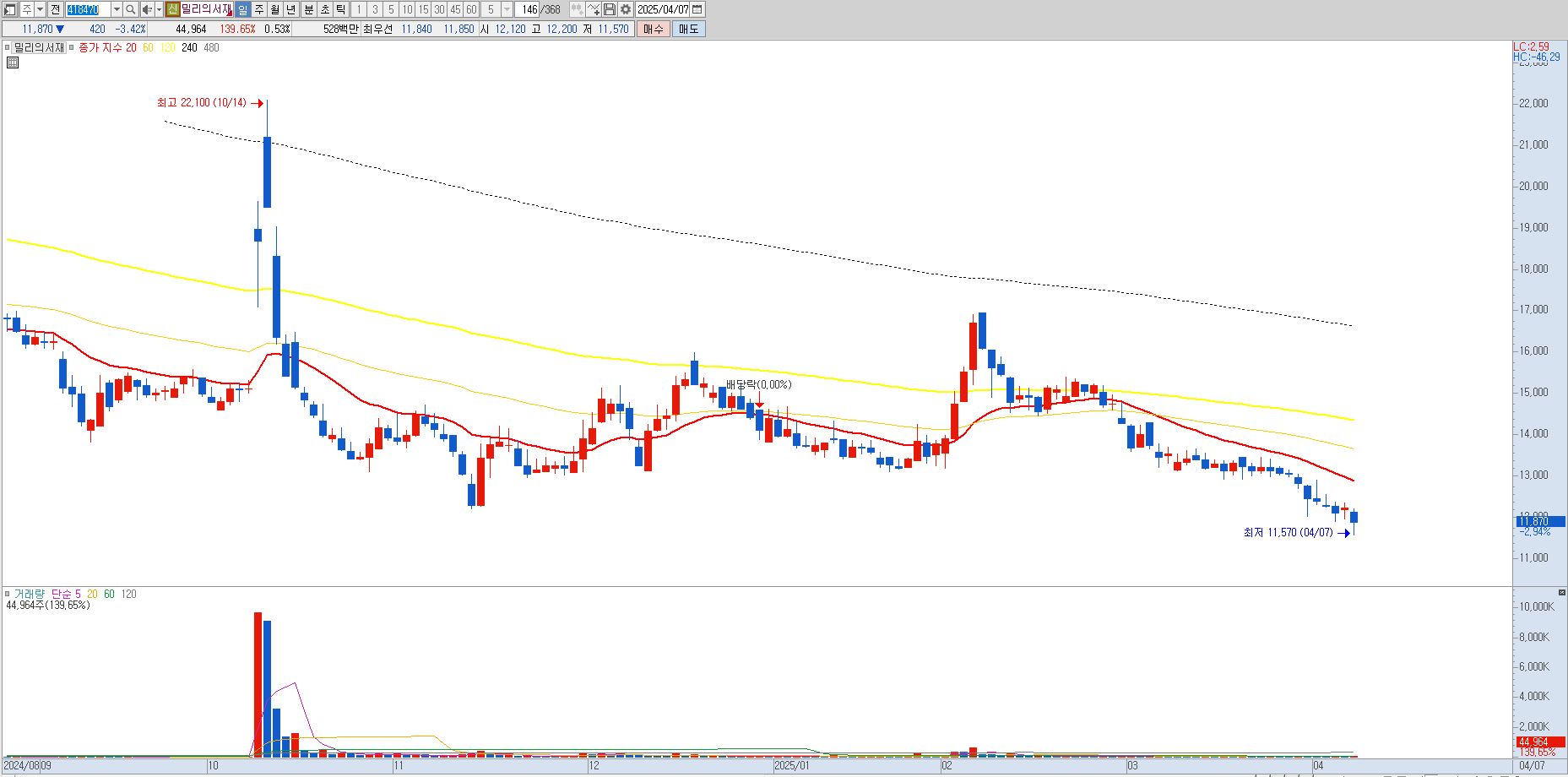Click the grid table icon under chart title
1568x777 pixels.
(x=13, y=62)
